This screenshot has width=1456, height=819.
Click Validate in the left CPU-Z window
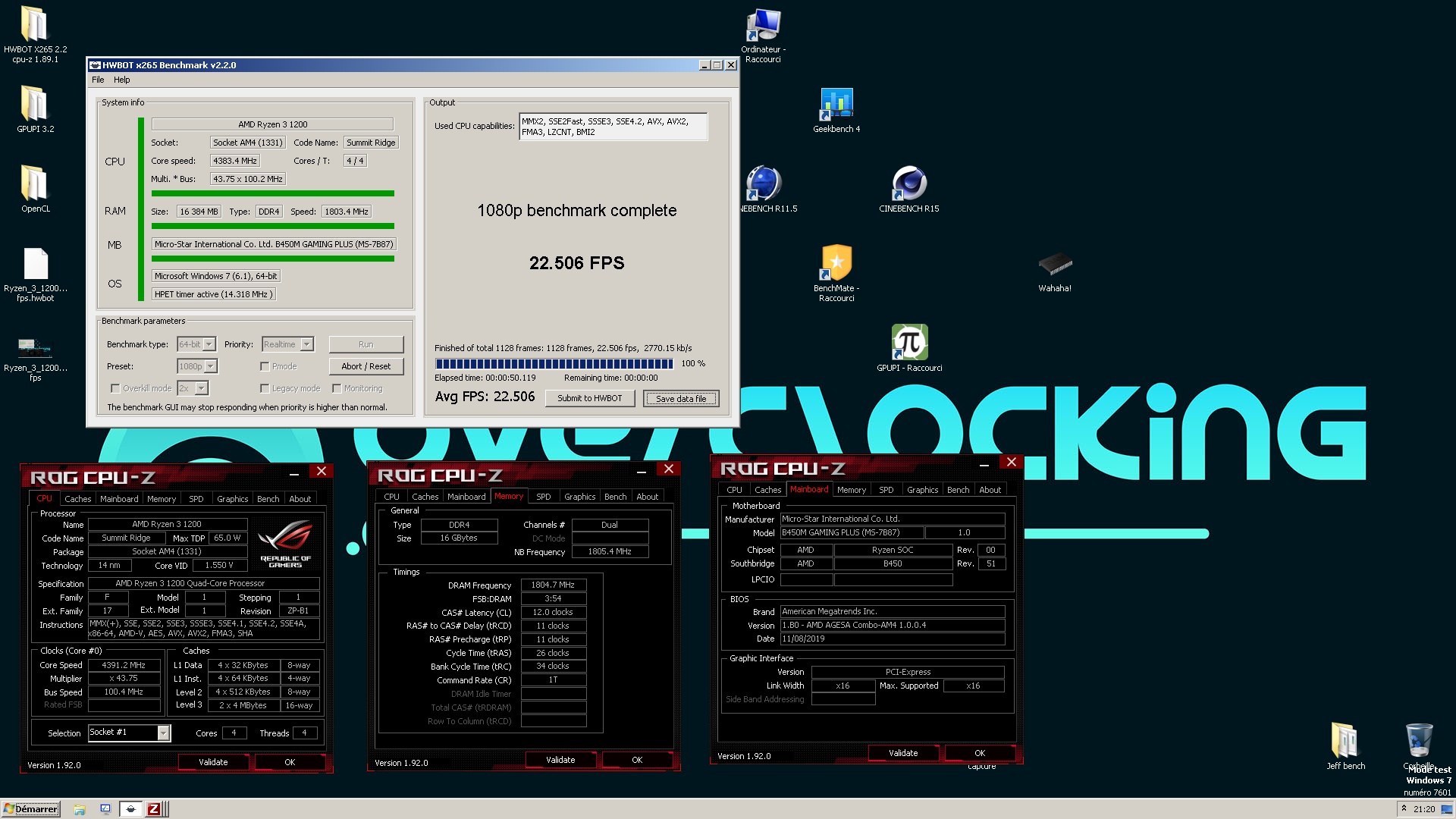coord(213,762)
